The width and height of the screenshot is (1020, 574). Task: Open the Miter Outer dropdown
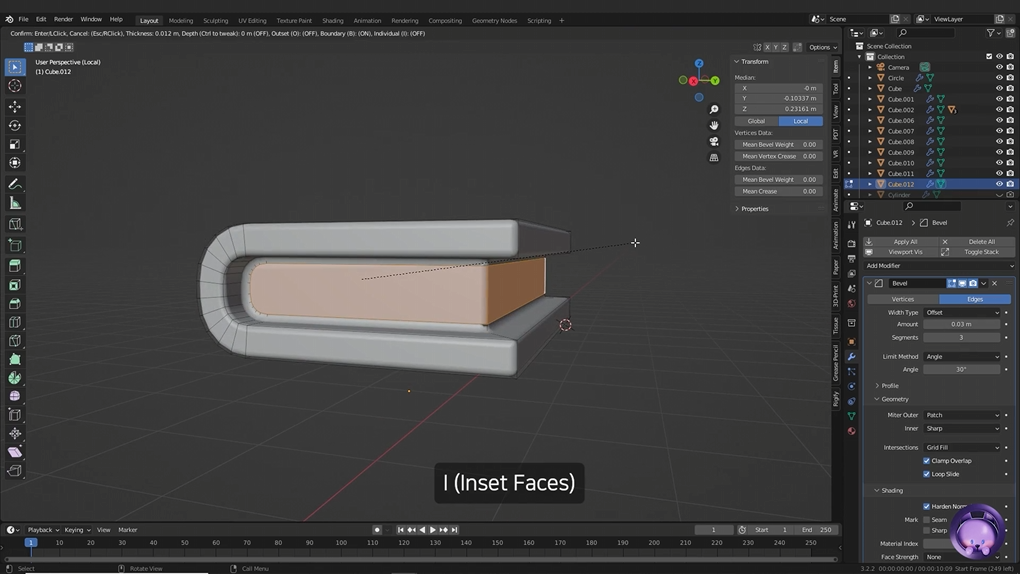point(961,415)
